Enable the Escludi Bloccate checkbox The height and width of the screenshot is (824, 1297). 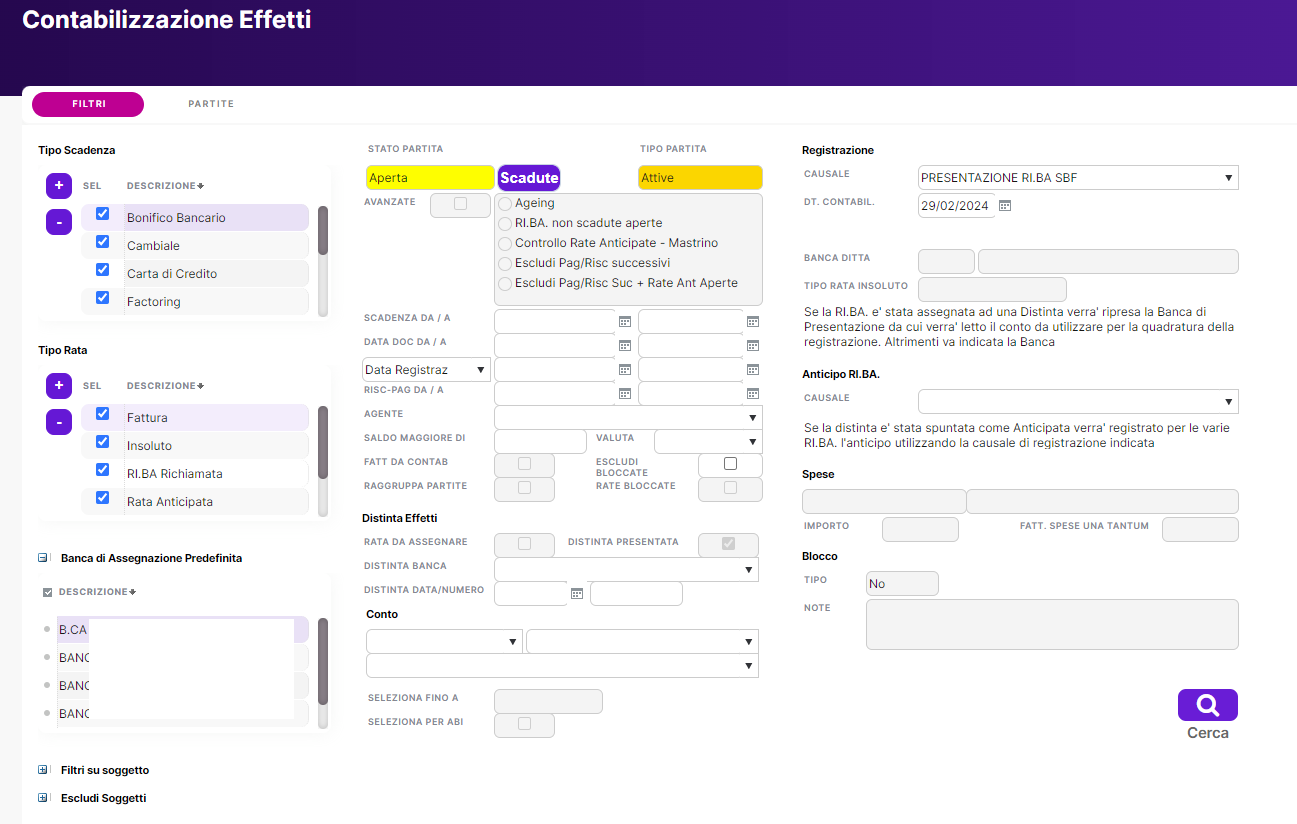(730, 464)
